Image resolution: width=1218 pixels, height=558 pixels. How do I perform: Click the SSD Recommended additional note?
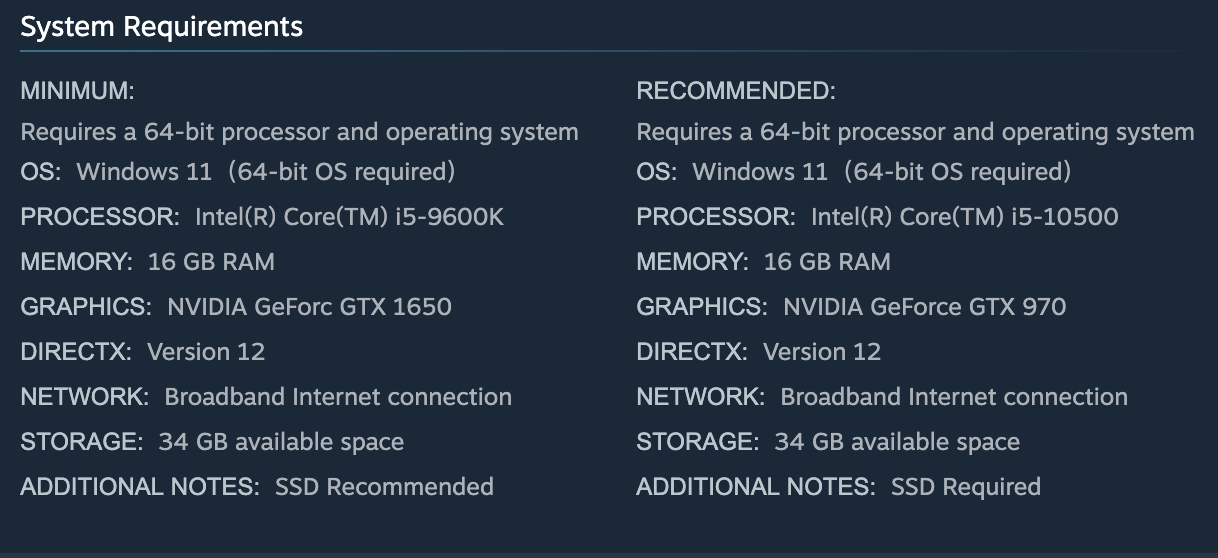tap(384, 487)
